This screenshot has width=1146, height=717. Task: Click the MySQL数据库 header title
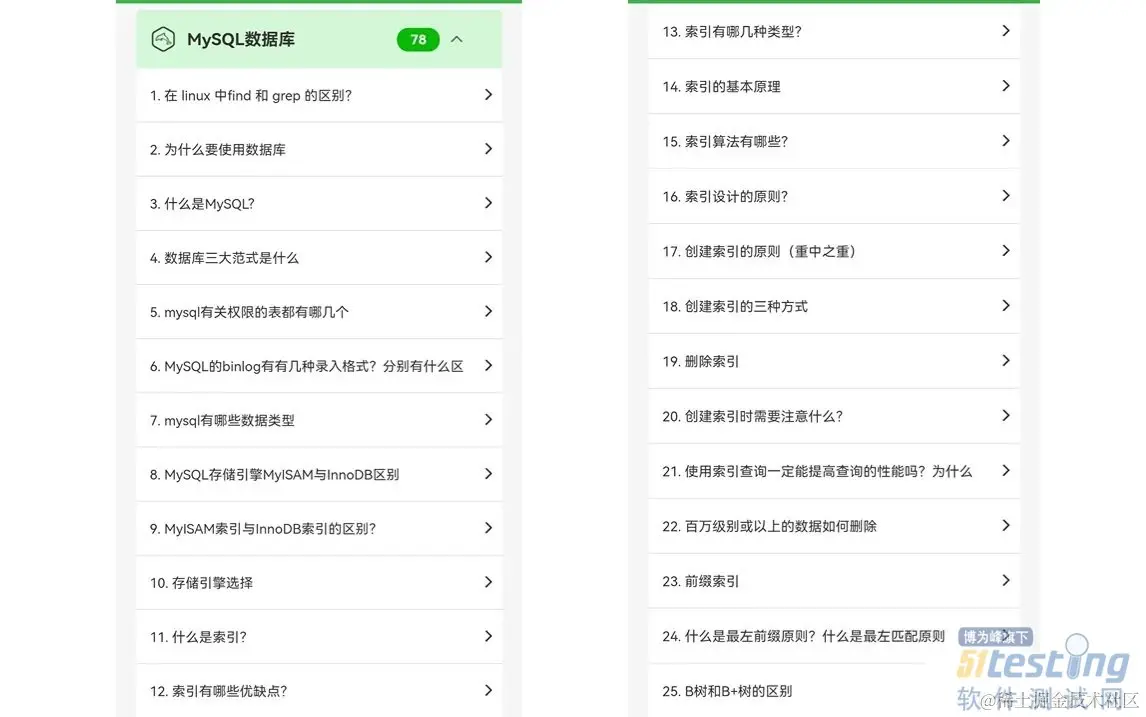(240, 39)
